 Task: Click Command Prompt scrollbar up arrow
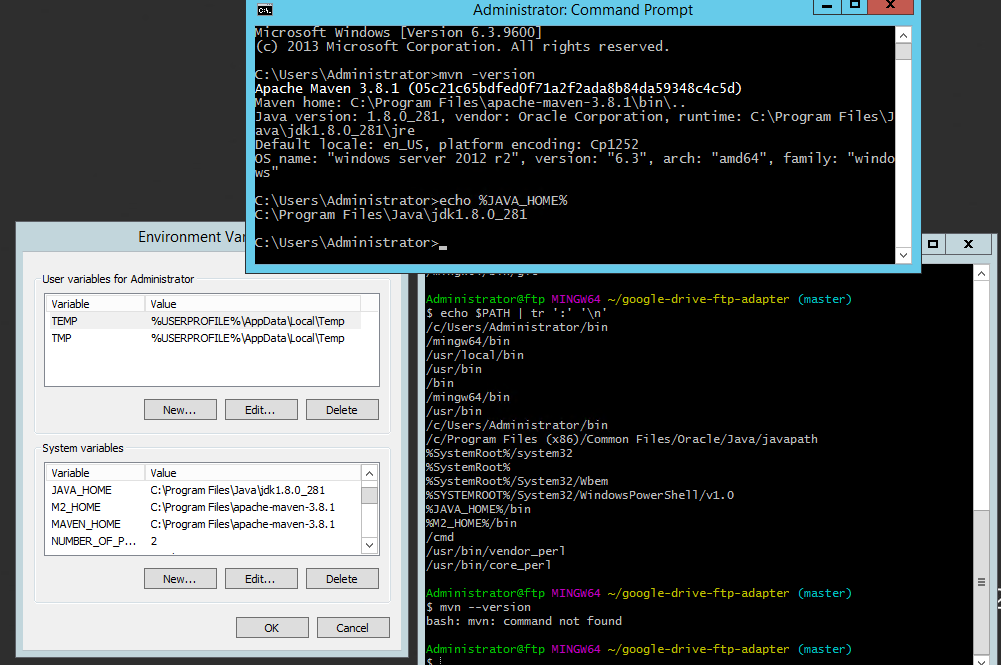tap(903, 35)
